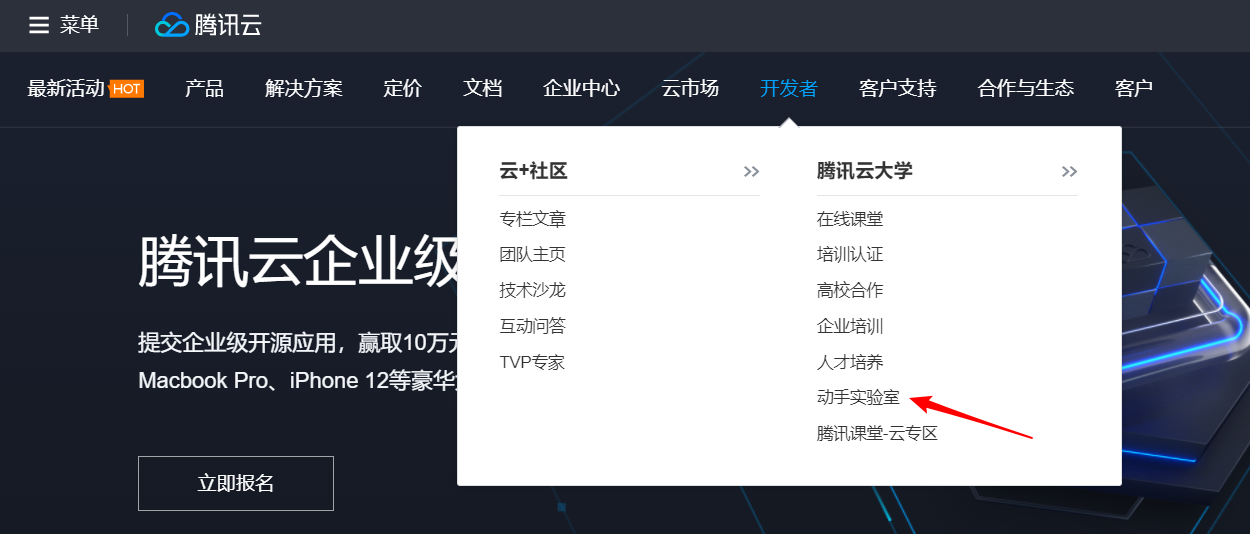Expand the 腾讯云大学 double-chevron arrow
The width and height of the screenshot is (1250, 534).
1069,172
